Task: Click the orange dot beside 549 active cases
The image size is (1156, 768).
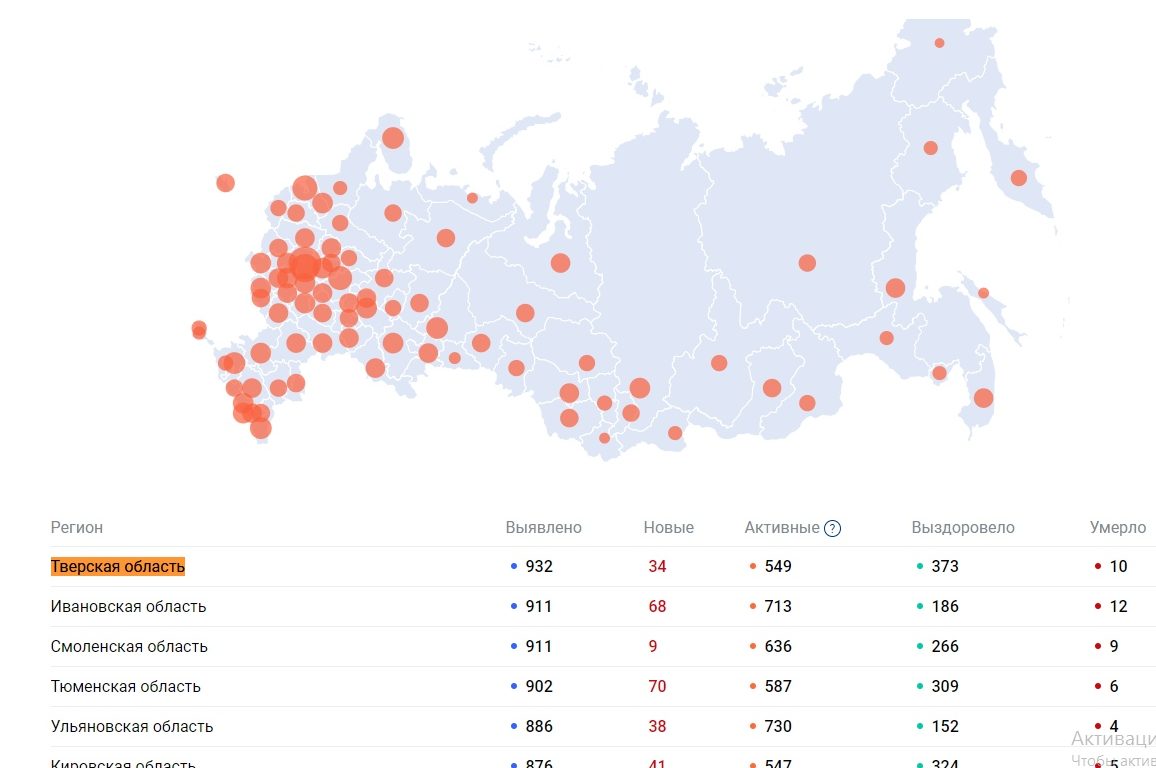Action: click(x=753, y=567)
